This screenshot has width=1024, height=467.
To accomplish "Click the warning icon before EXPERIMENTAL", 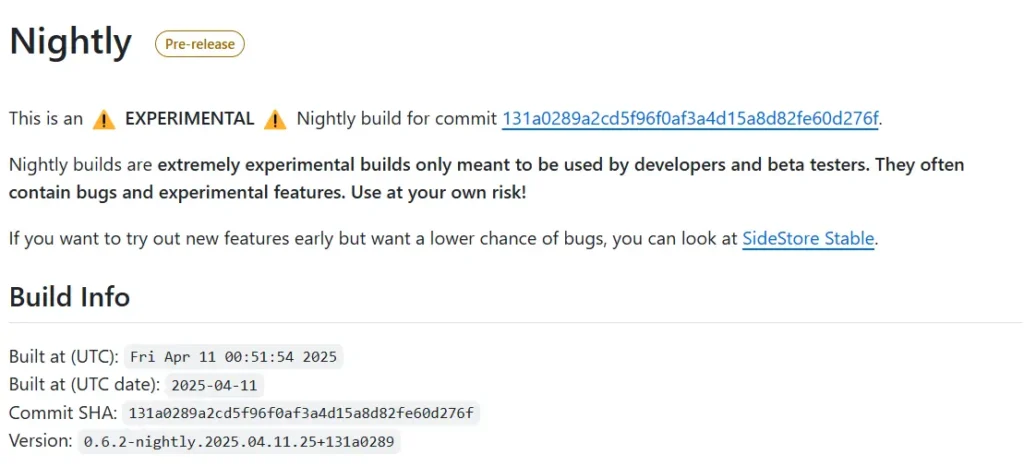I will pos(104,120).
